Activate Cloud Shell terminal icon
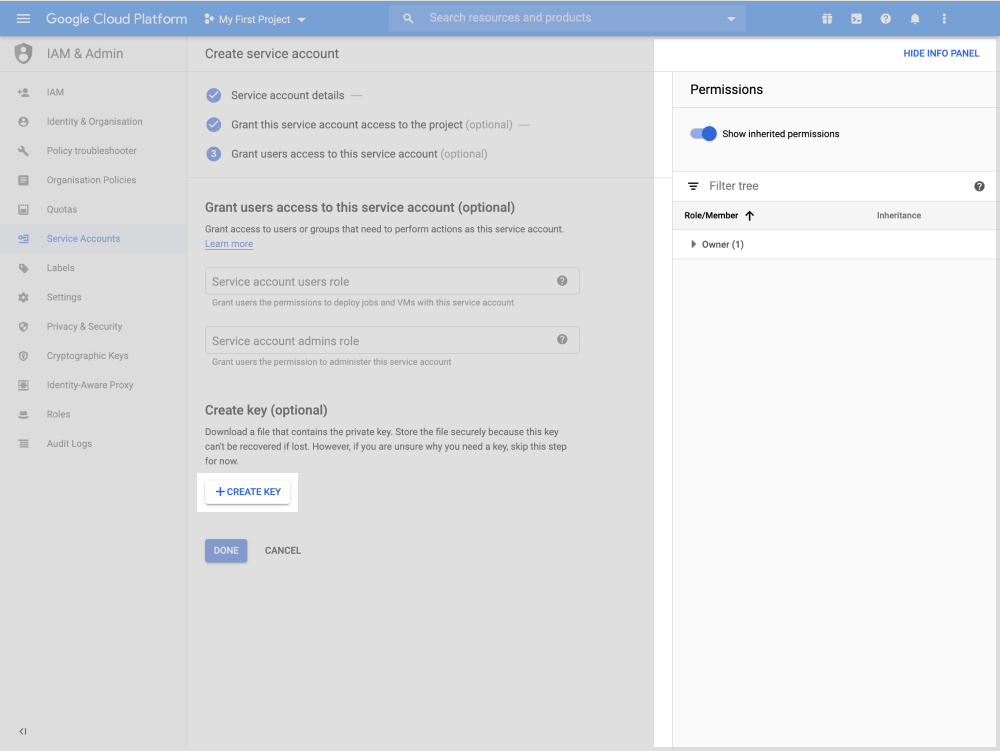 pyautogui.click(x=856, y=19)
